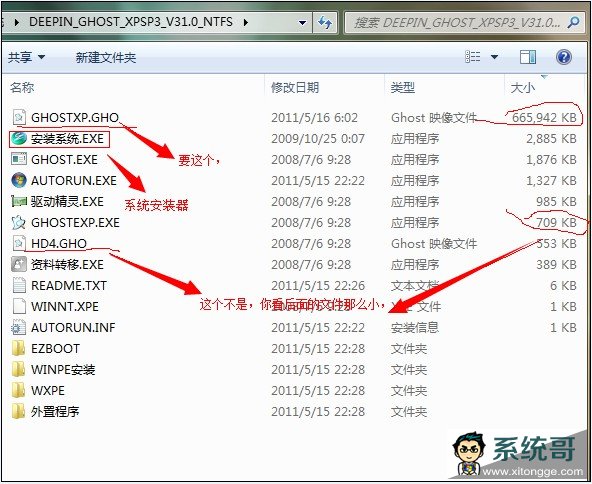
Task: Click the GHOSTEXP.EXE icon
Action: [19, 222]
